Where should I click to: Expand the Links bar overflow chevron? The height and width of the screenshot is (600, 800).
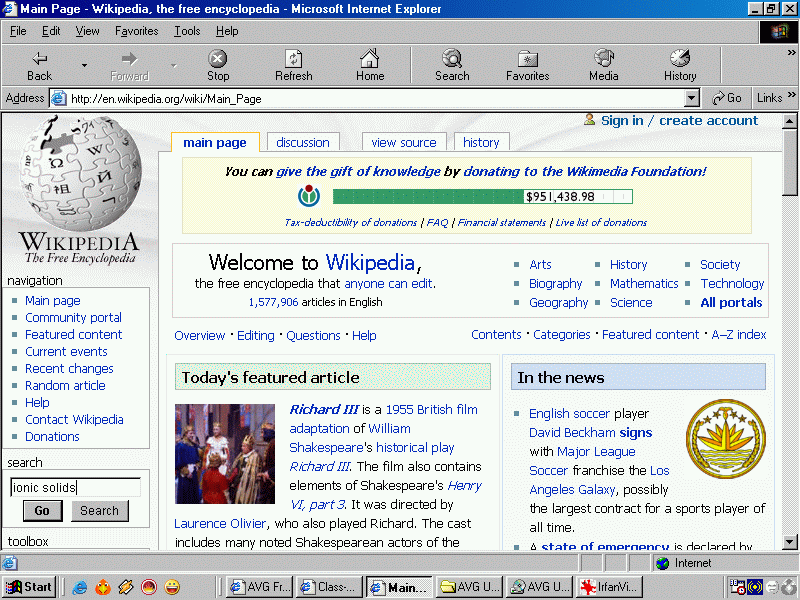791,94
